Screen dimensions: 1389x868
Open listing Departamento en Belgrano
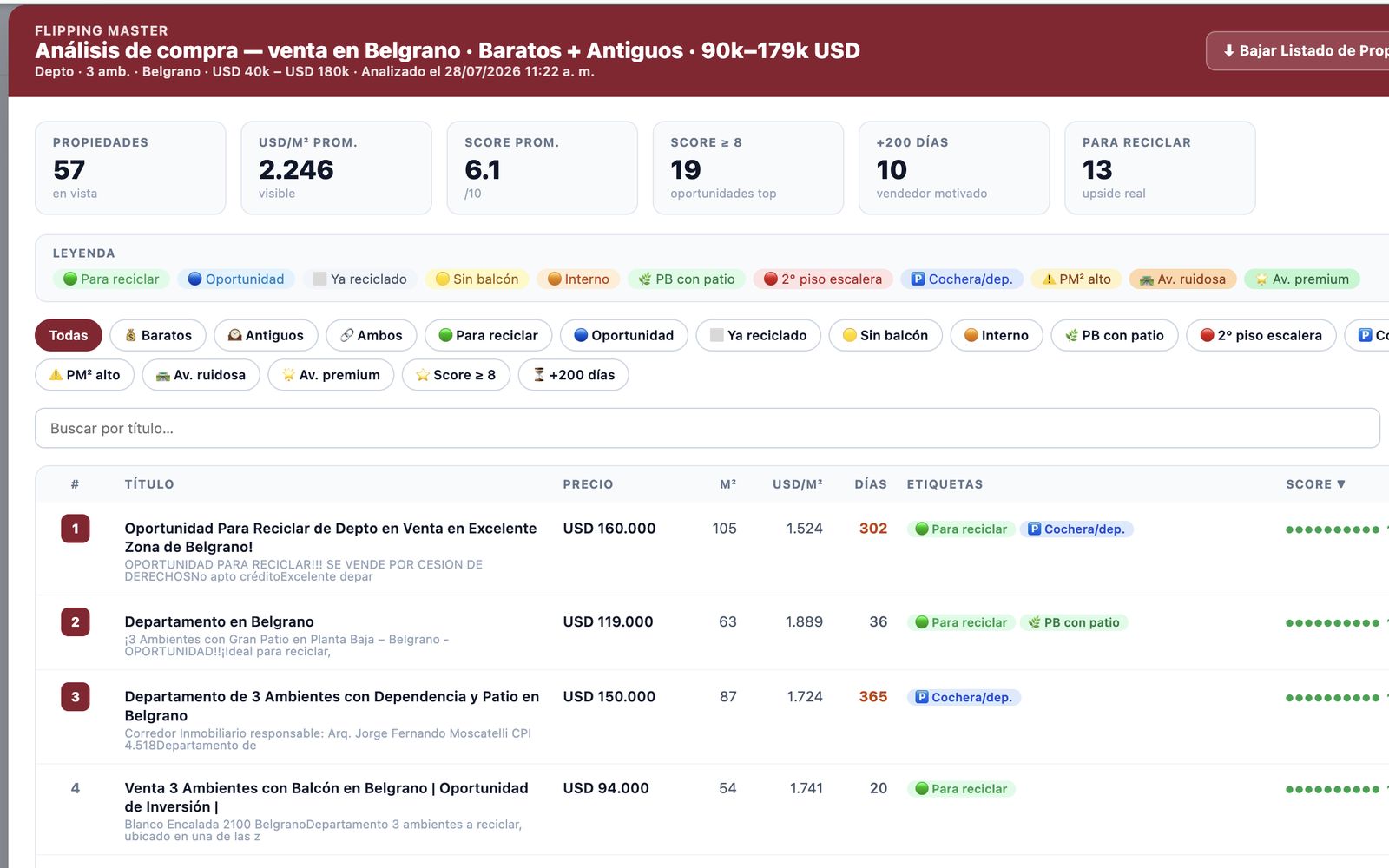219,621
